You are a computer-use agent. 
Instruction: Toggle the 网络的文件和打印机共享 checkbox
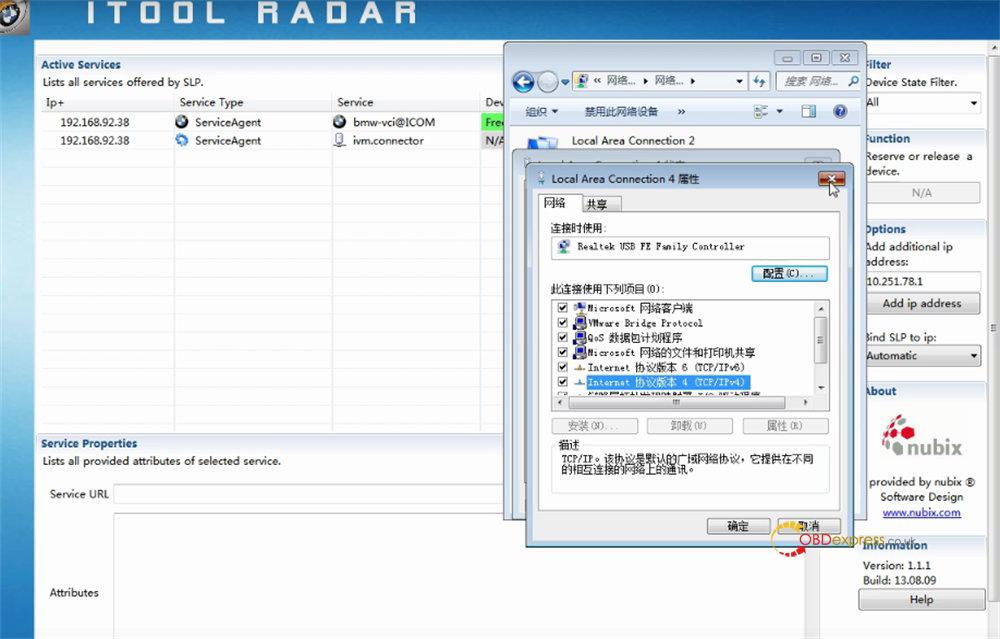[x=562, y=352]
